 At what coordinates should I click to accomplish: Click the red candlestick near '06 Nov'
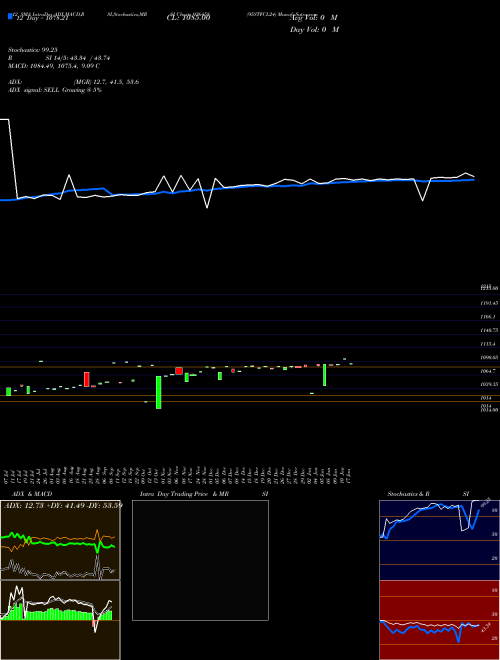(x=179, y=371)
